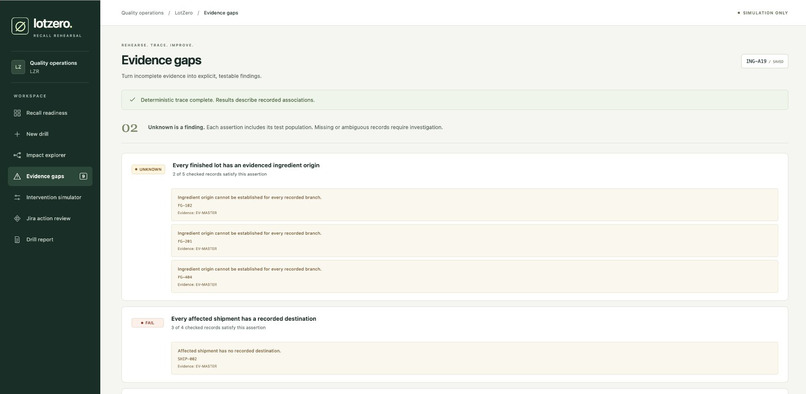
Task: Click the Impact explorer branch icon
Action: tap(17, 155)
